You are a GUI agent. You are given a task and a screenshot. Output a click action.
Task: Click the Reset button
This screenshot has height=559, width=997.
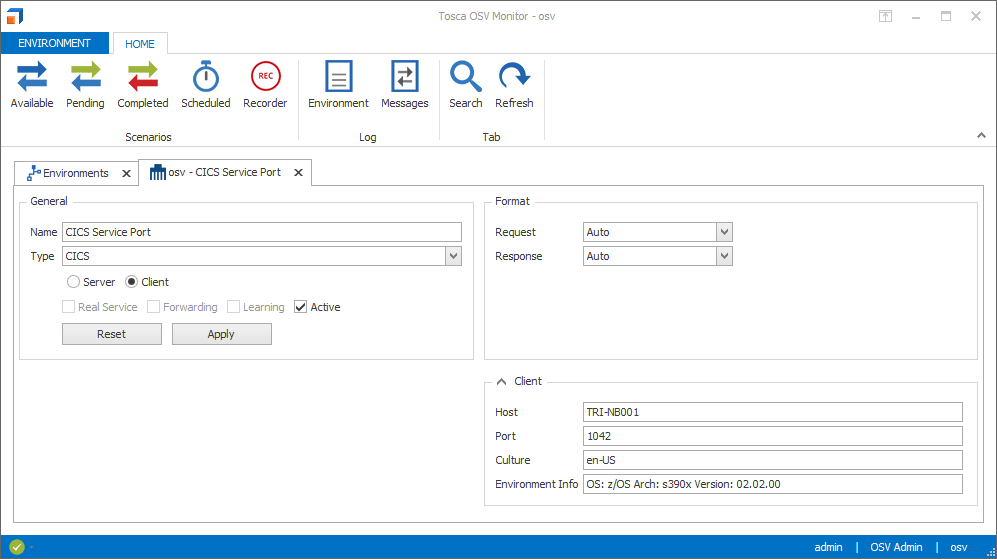pos(112,334)
